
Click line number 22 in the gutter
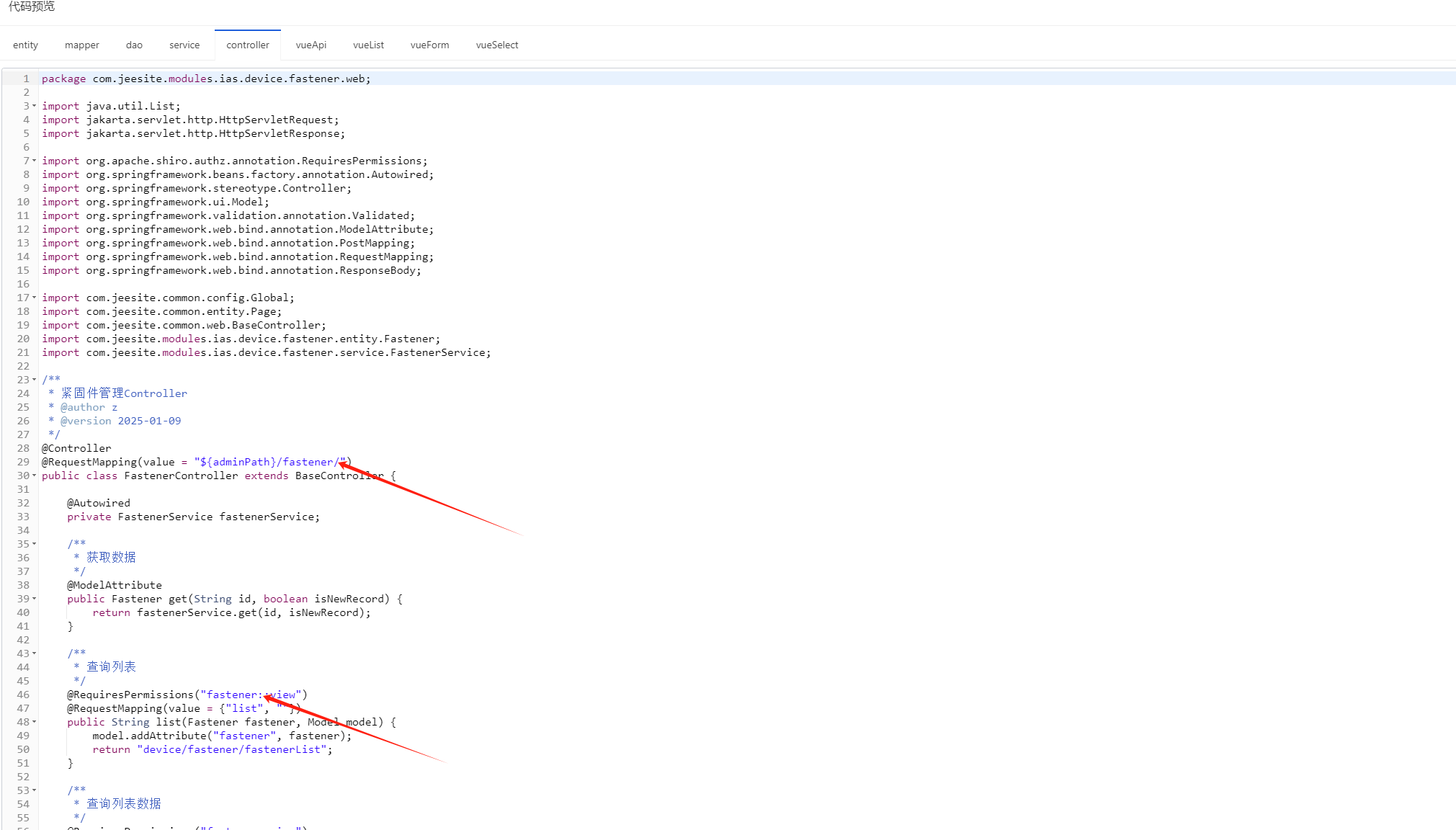[x=23, y=366]
